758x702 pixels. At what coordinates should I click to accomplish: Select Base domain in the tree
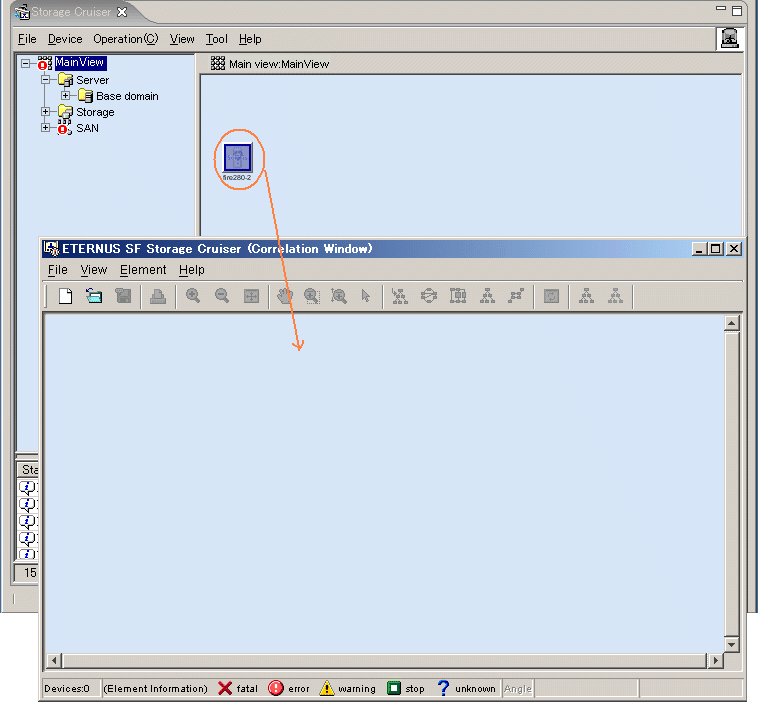coord(127,96)
